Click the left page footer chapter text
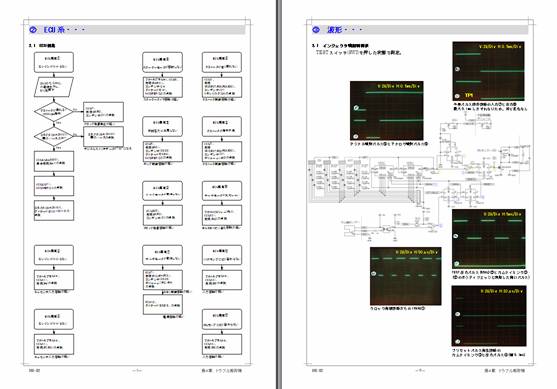This screenshot has height=389, width=557. (x=222, y=371)
